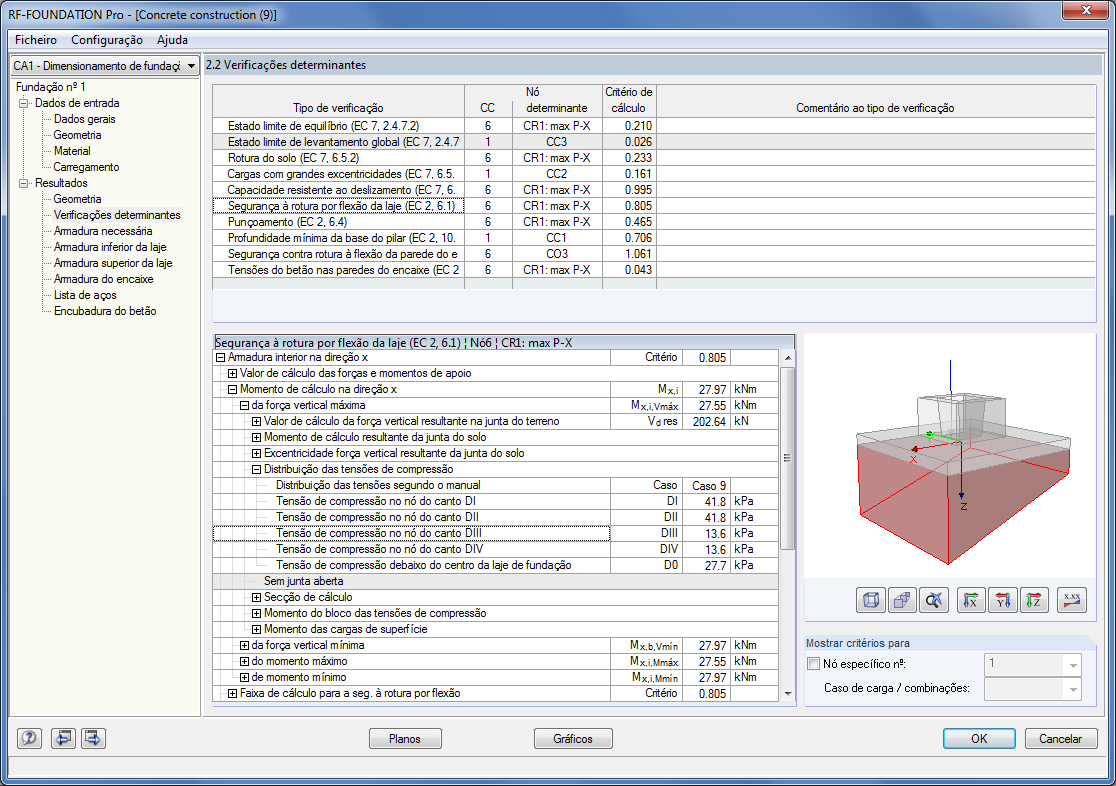Collapse 'Momento de cálculo na direção x'

(232, 389)
